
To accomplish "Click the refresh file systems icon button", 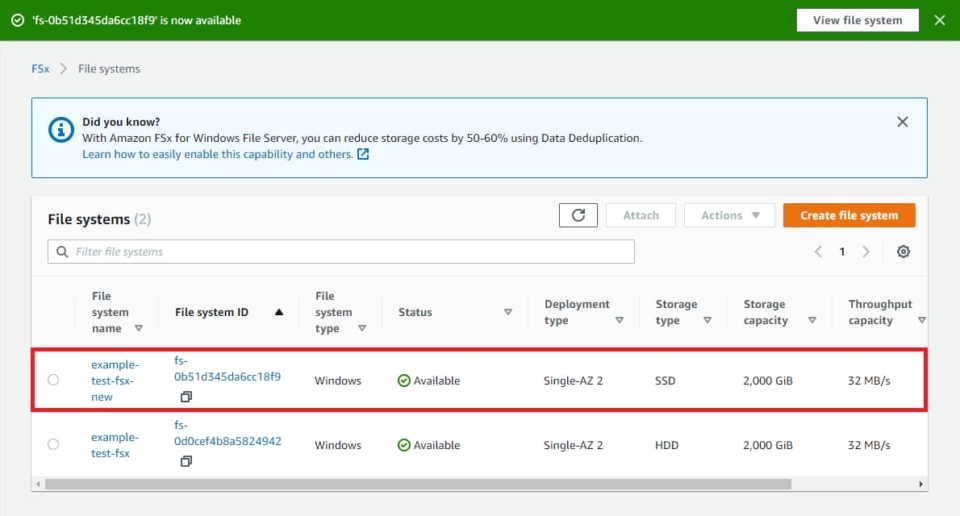I will tap(578, 215).
